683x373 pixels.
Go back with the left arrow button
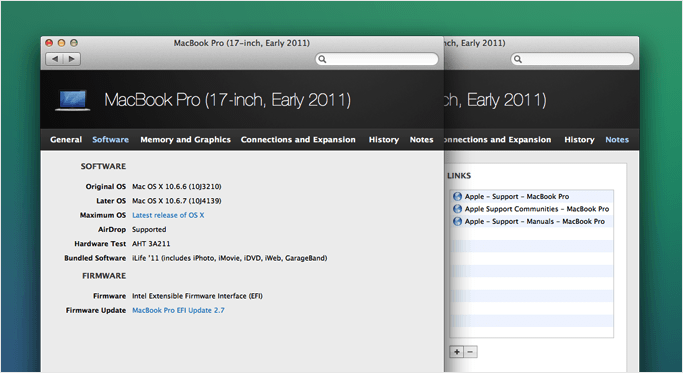pyautogui.click(x=54, y=59)
